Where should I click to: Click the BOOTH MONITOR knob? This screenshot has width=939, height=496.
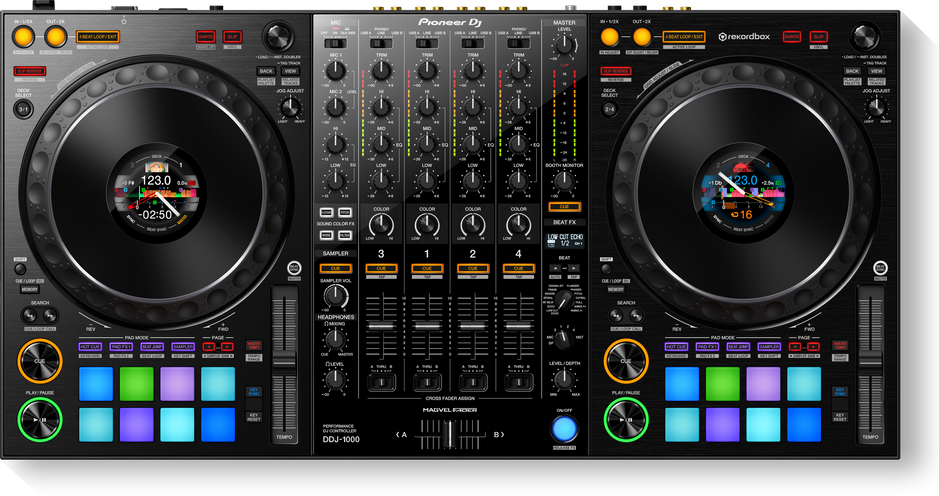click(564, 181)
